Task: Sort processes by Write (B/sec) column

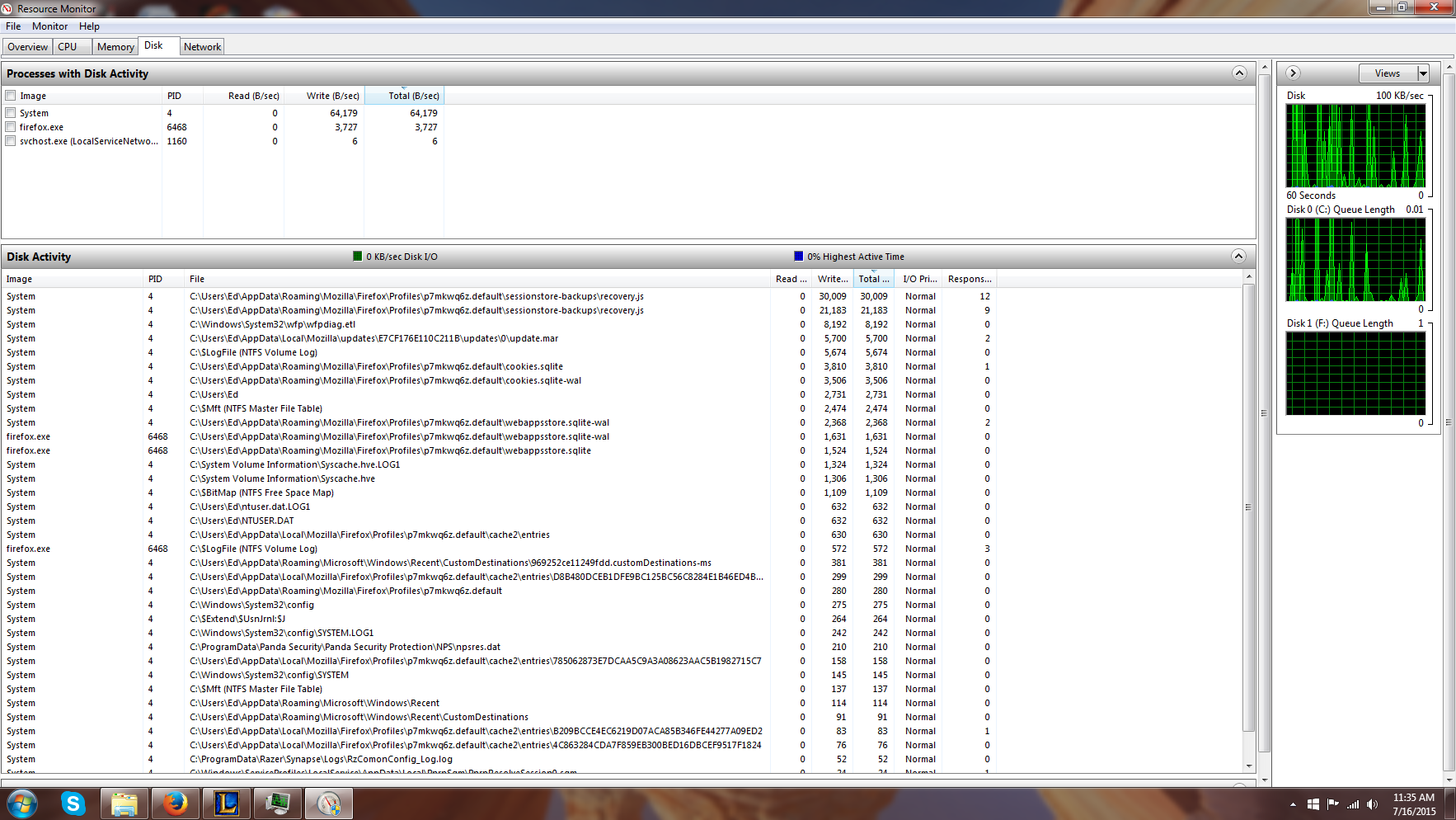Action: click(x=324, y=96)
